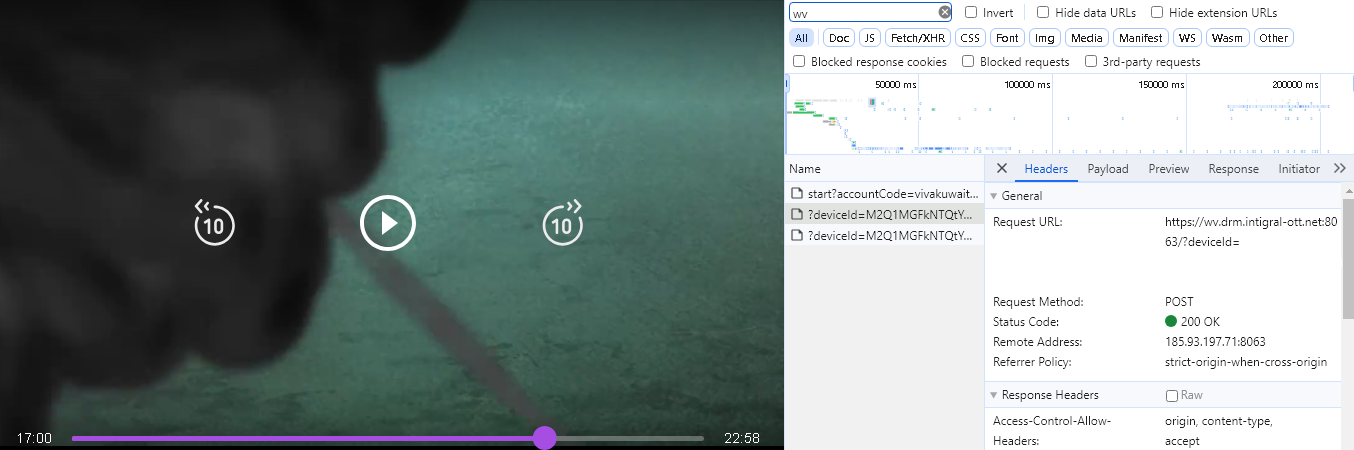
Task: Toggle 3rd-party requests checkbox
Action: click(x=1091, y=61)
